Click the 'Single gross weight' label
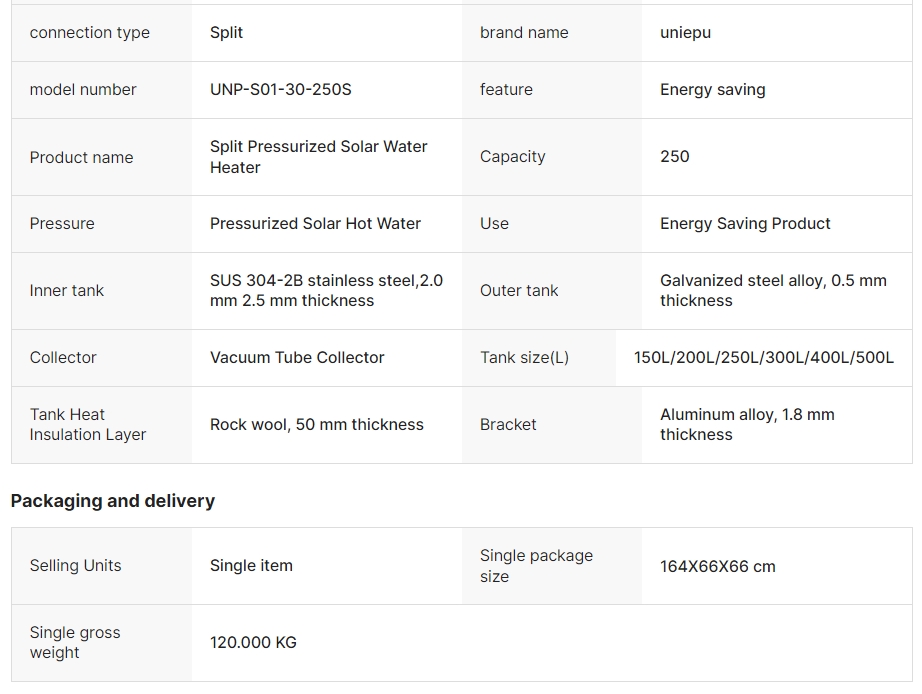The image size is (922, 694). tap(75, 643)
